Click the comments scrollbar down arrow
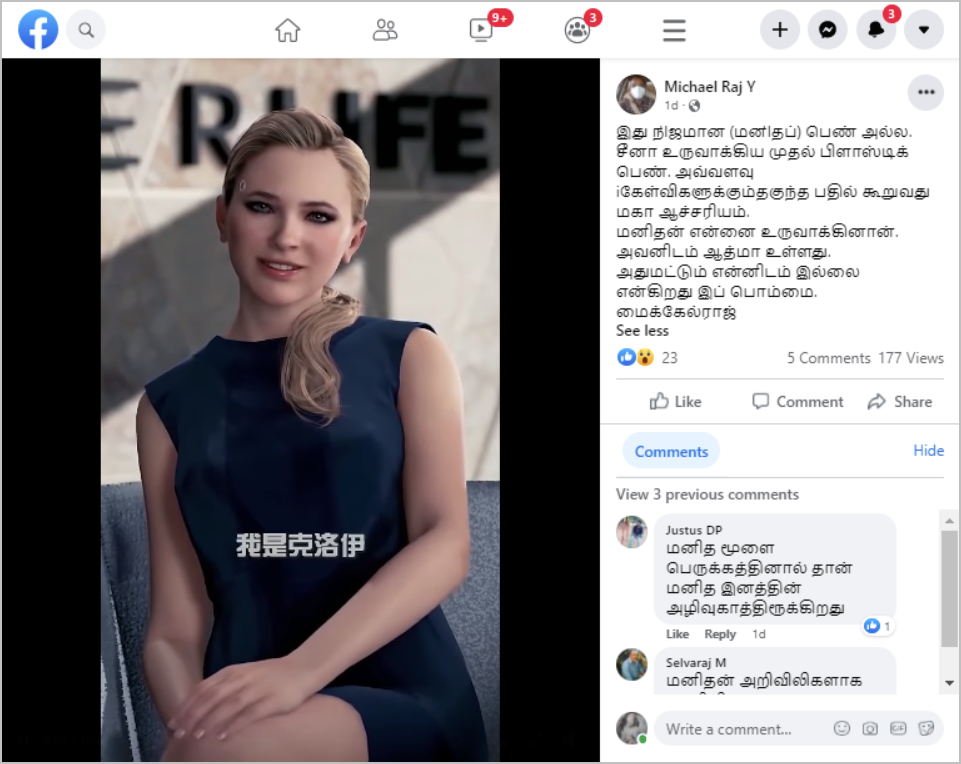961x764 pixels. pos(949,683)
